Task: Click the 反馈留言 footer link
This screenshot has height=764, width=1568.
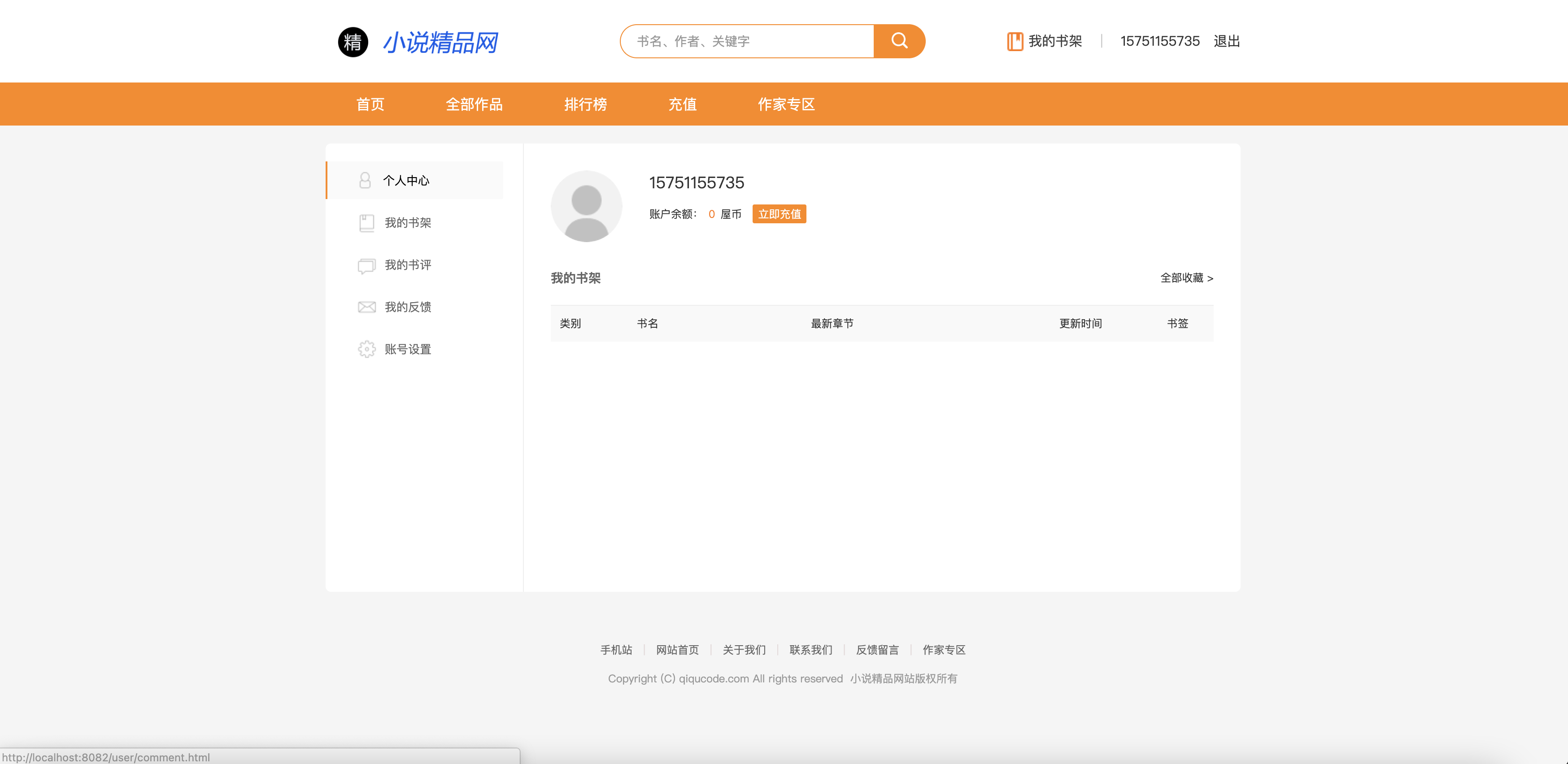Action: 877,650
